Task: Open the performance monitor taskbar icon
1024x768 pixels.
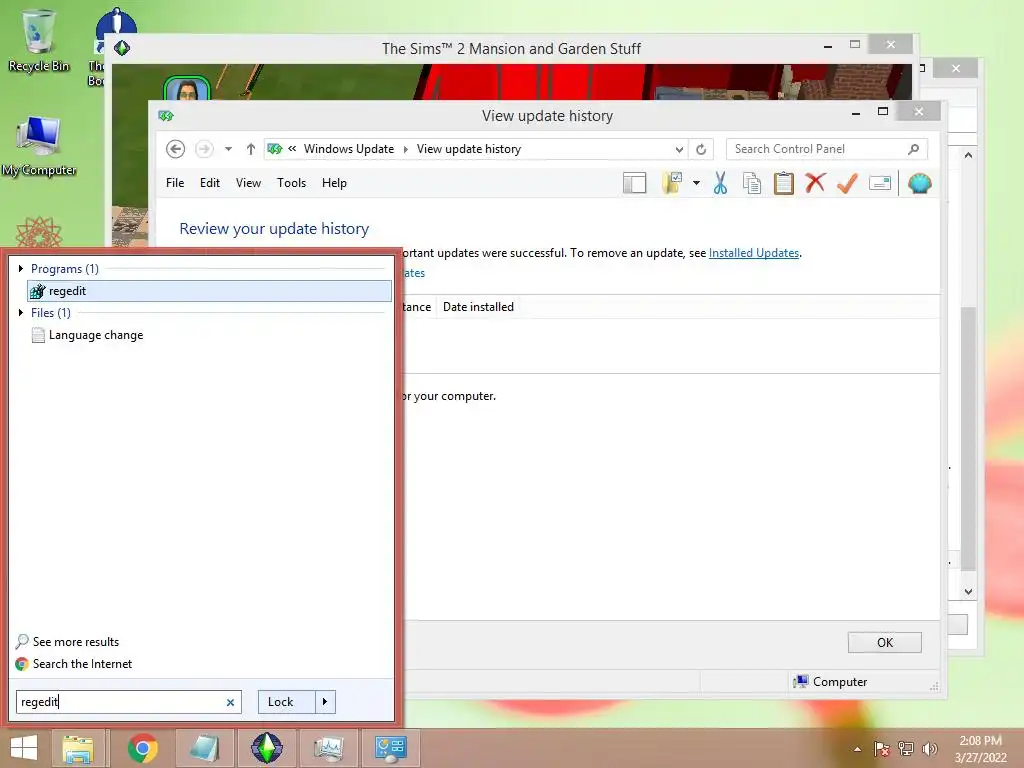Action: (x=328, y=748)
